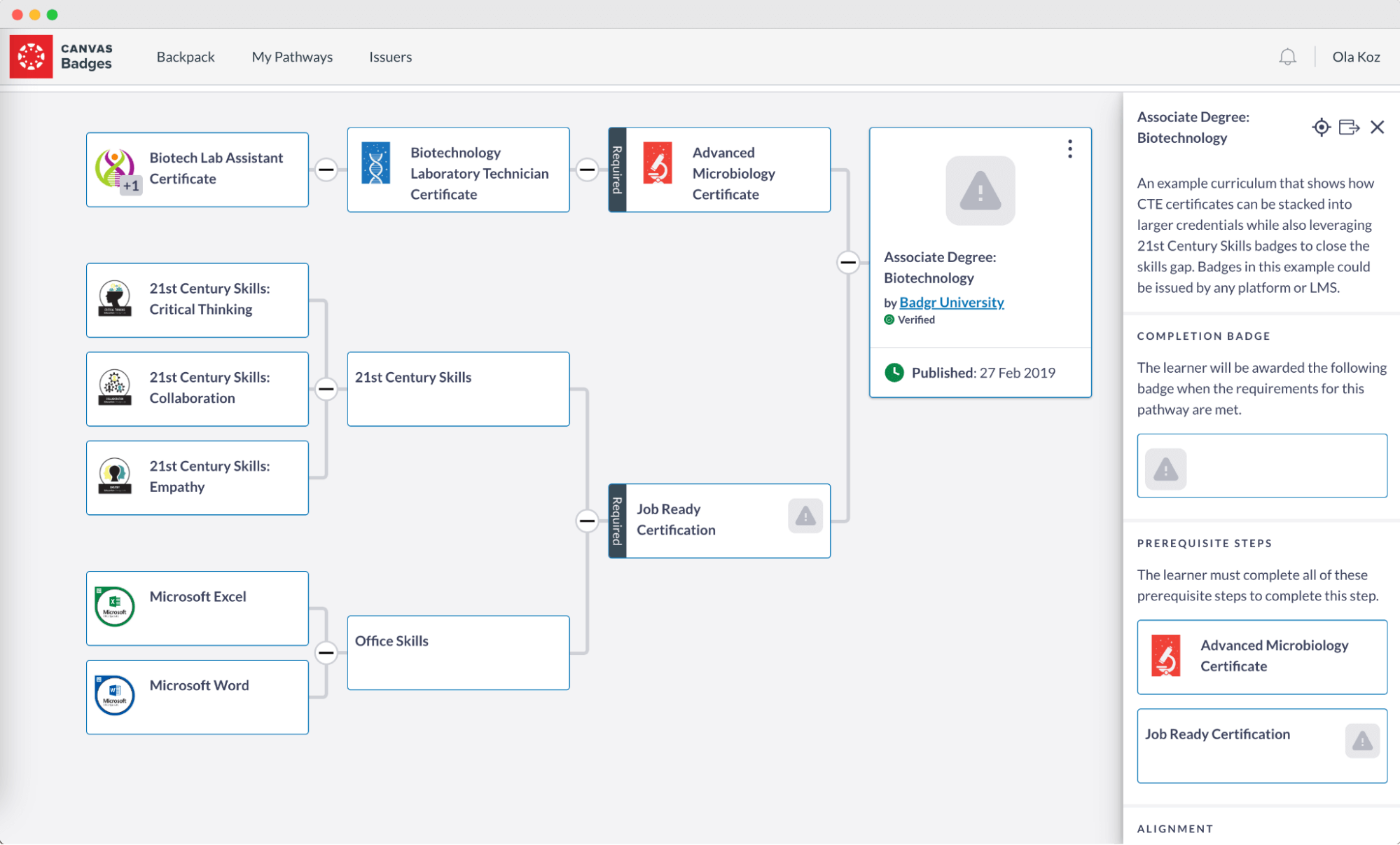Close the Associate Degree details panel
Viewport: 1400px width, 845px height.
(x=1378, y=127)
